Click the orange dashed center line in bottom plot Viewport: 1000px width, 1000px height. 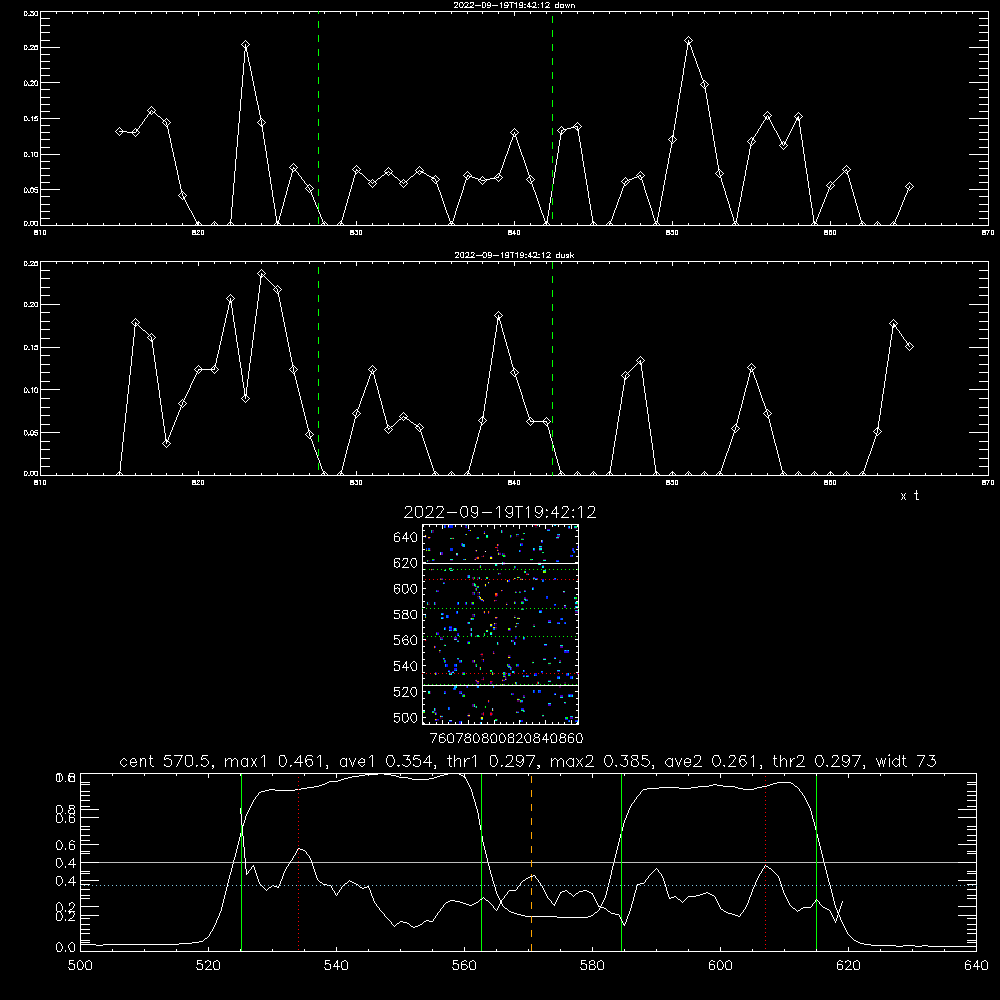click(x=531, y=861)
